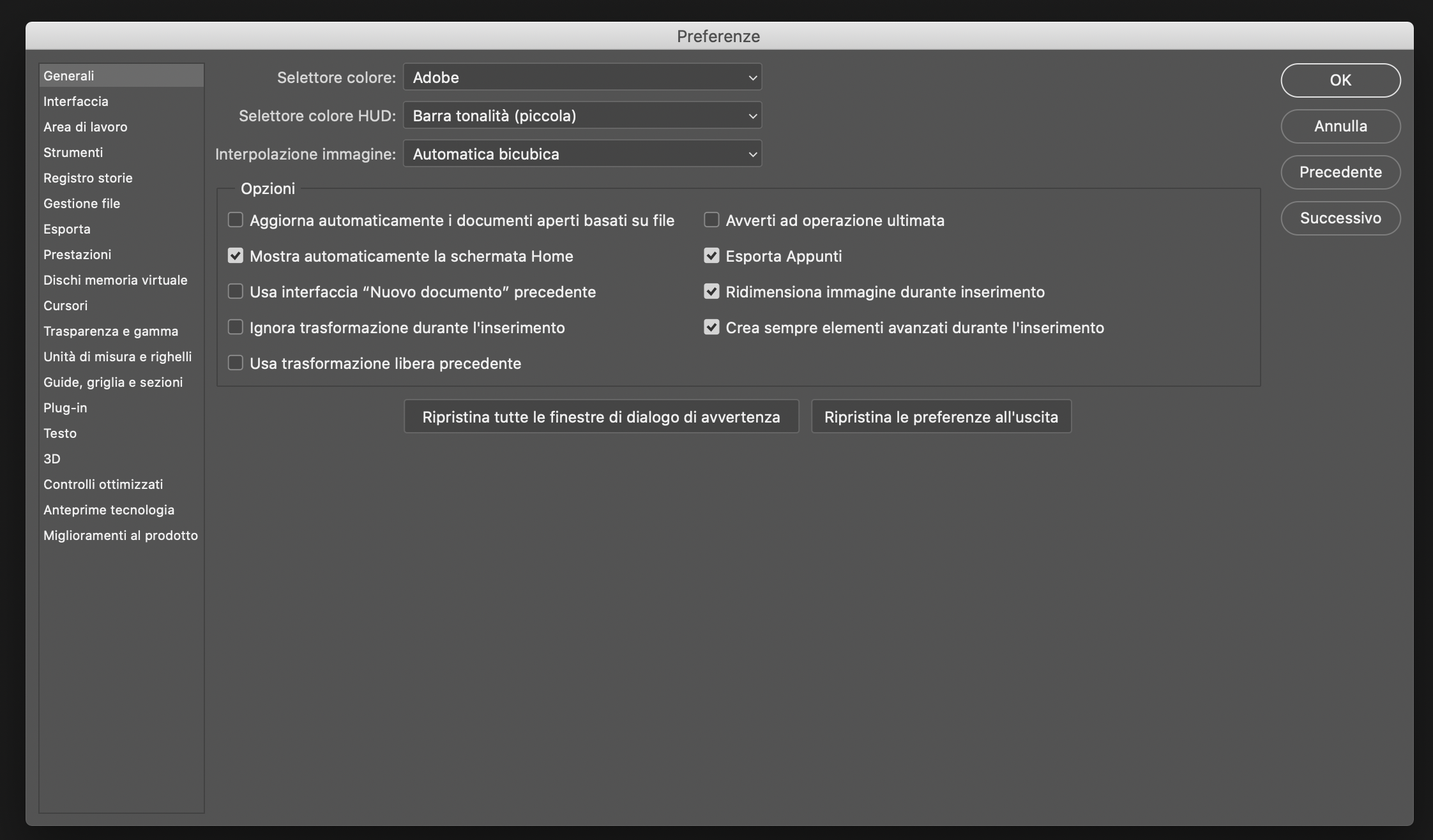Screen dimensions: 1433x840
Task: Open the Selettore colore dropdown
Action: 581,77
